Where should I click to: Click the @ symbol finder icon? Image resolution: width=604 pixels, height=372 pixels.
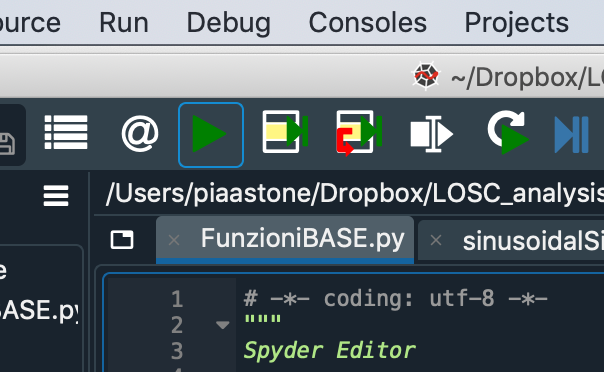coord(140,134)
